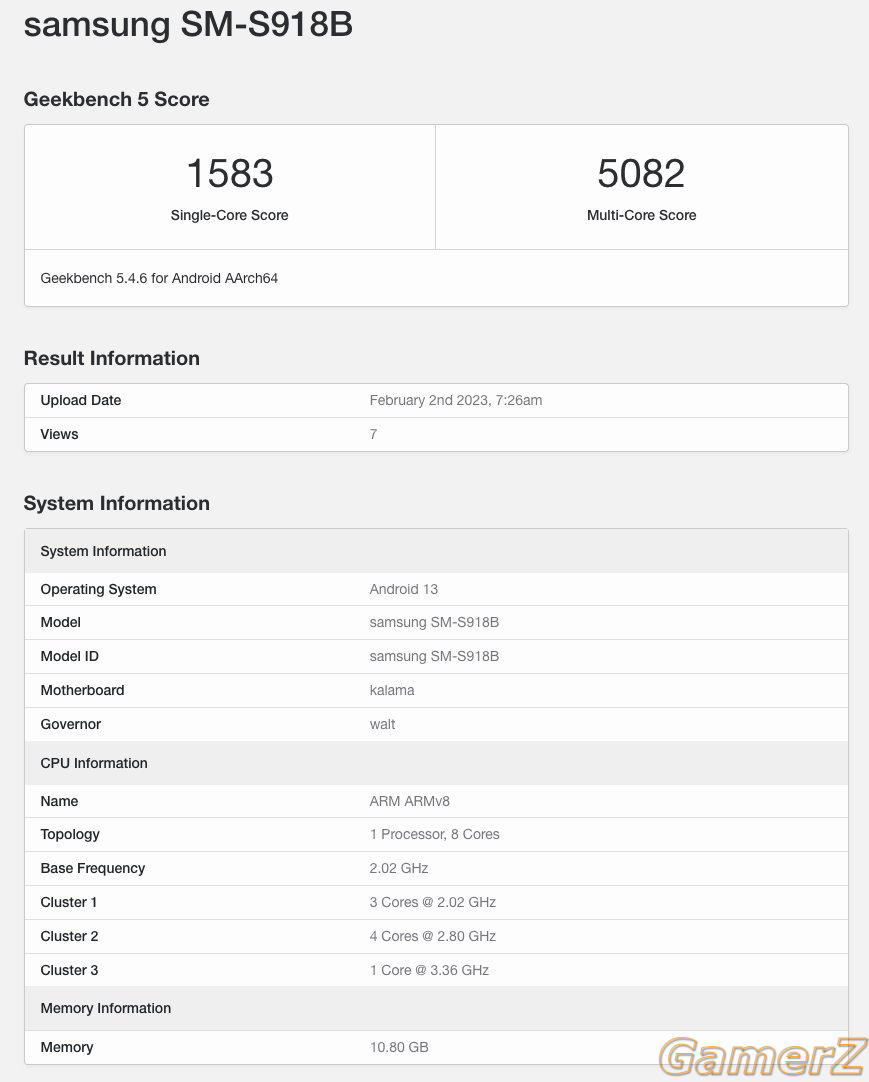The height and width of the screenshot is (1082, 869).
Task: Select the "Result Information" heading
Action: [112, 358]
